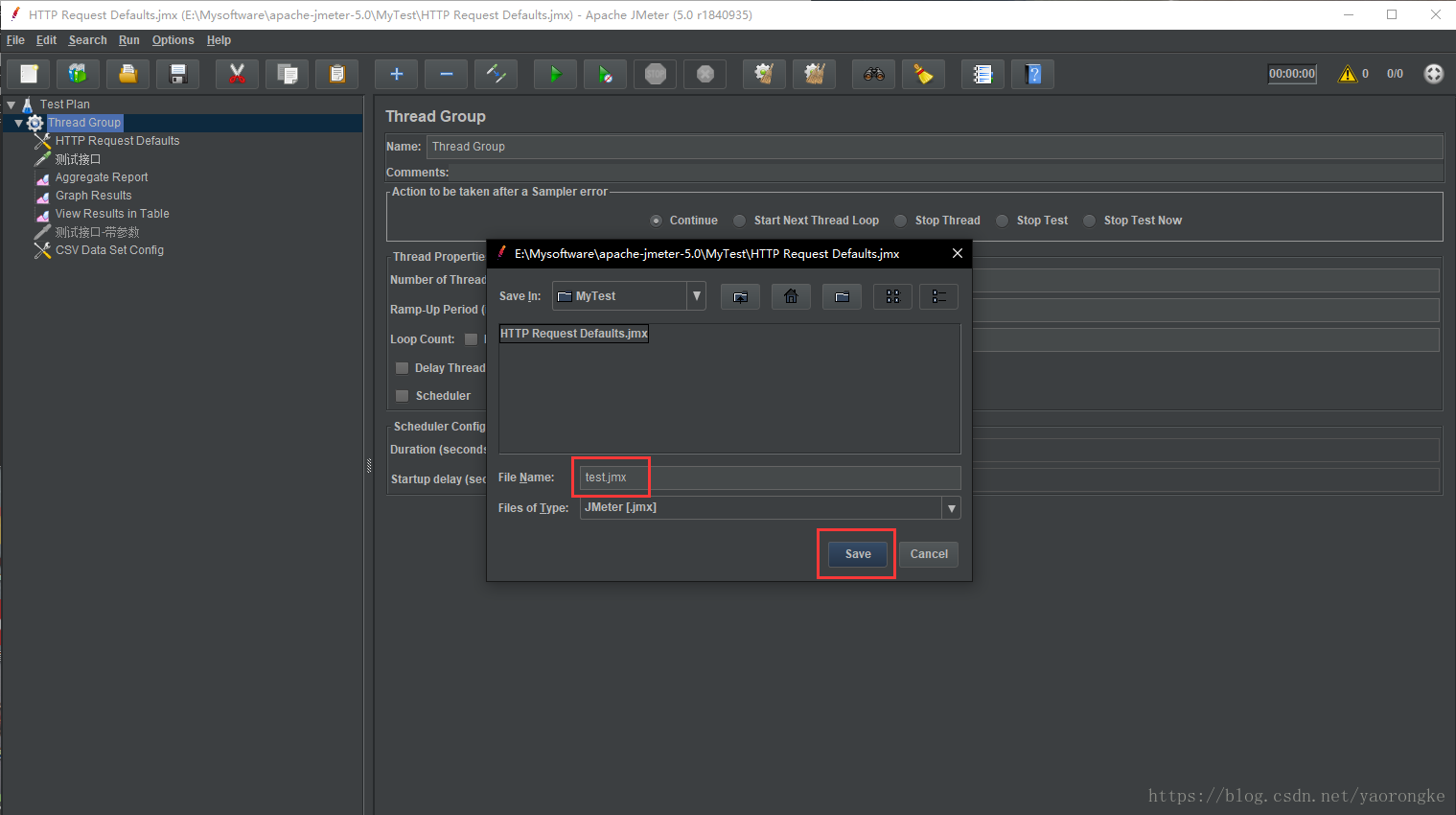The height and width of the screenshot is (815, 1456).
Task: Click the Save button in dialog
Action: (858, 554)
